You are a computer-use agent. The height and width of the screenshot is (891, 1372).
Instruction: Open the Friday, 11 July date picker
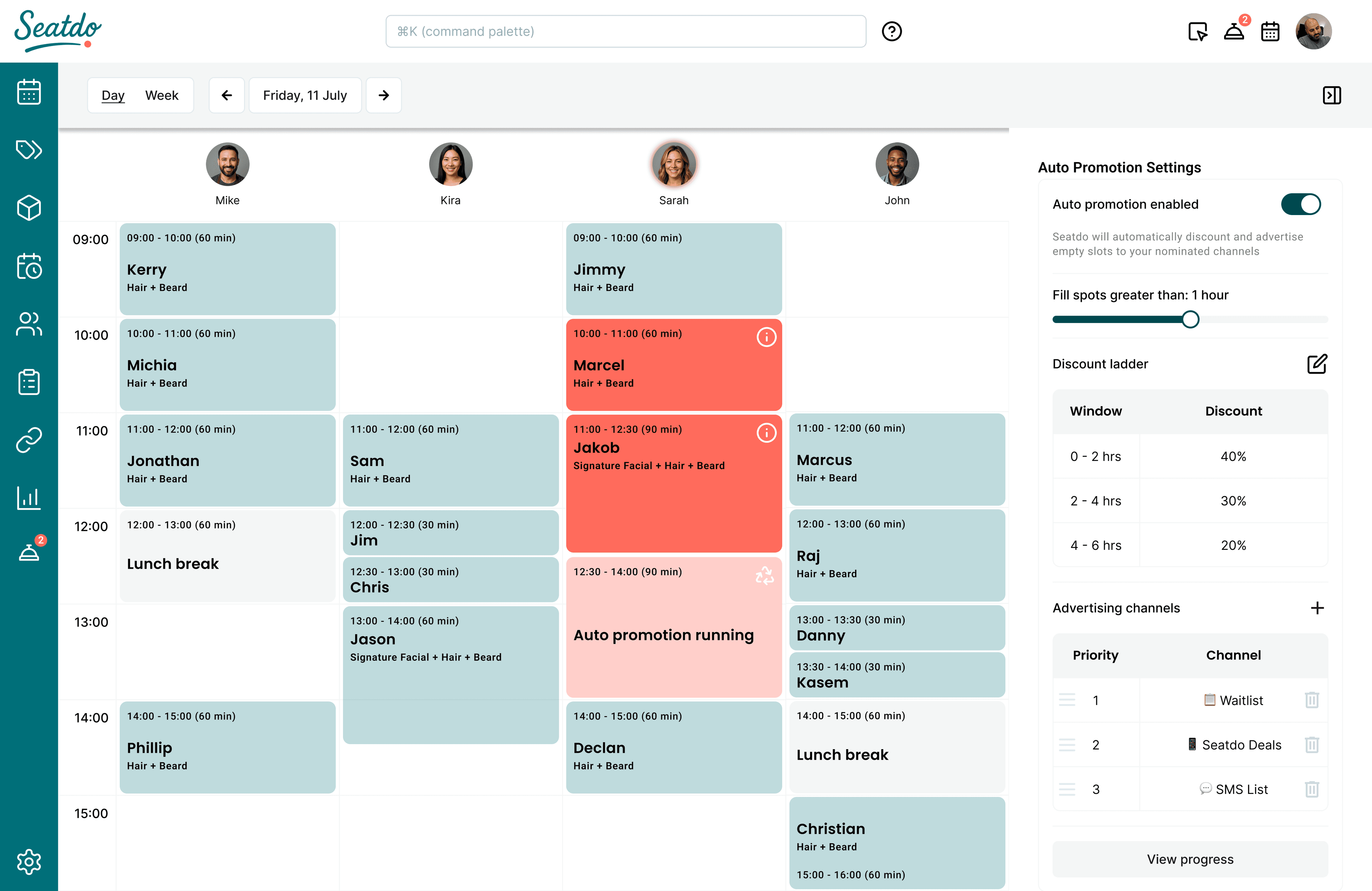click(x=305, y=95)
